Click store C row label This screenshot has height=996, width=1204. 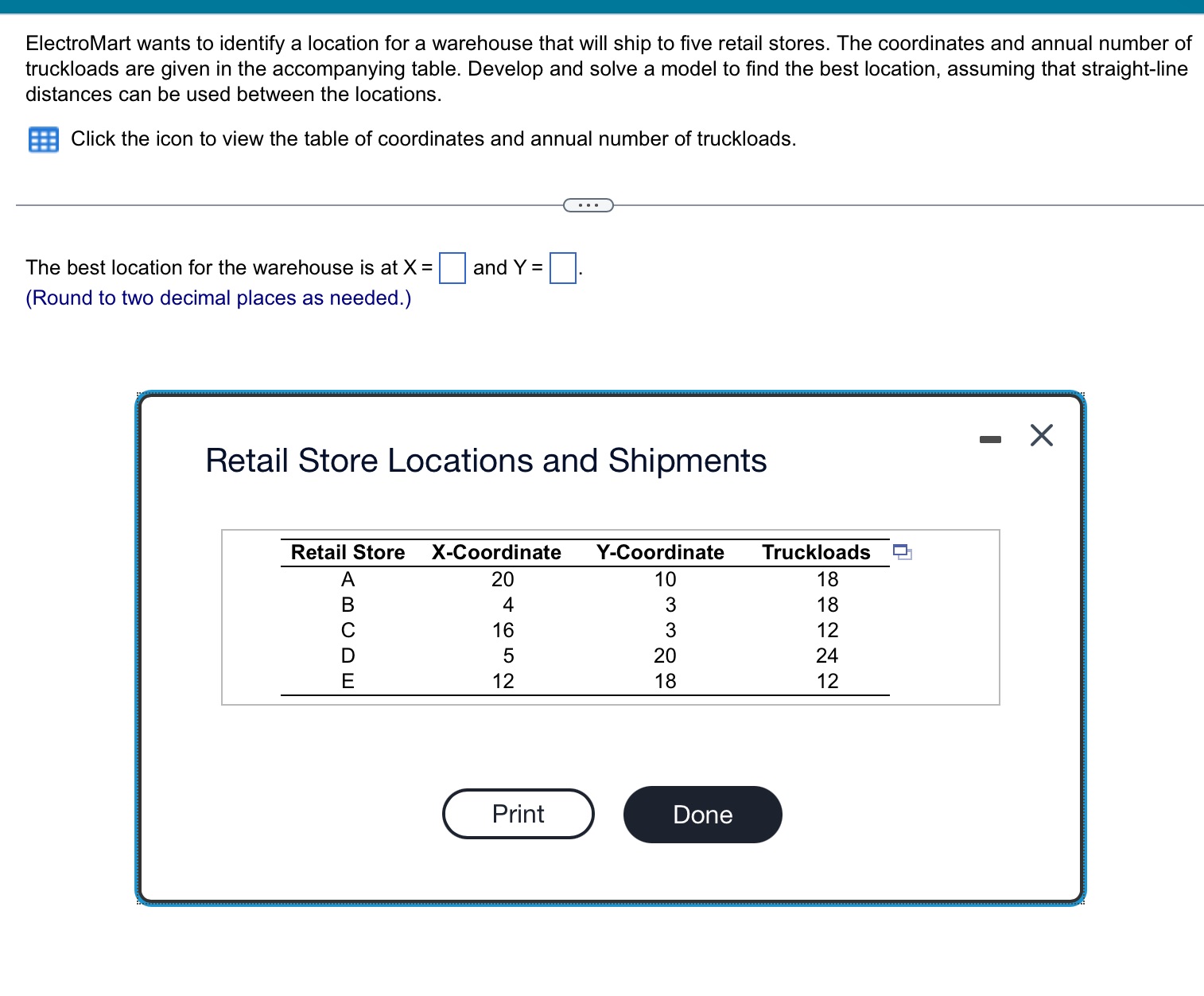coord(348,630)
